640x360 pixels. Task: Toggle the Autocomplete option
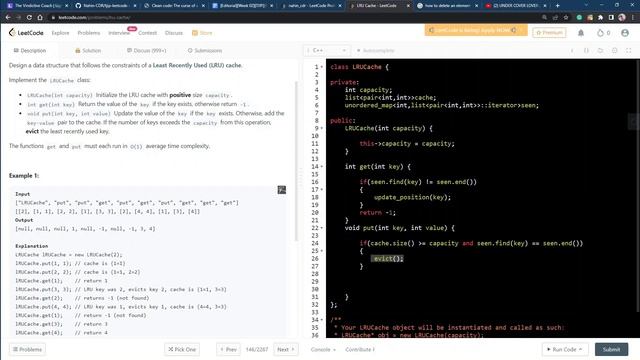pyautogui.click(x=376, y=51)
